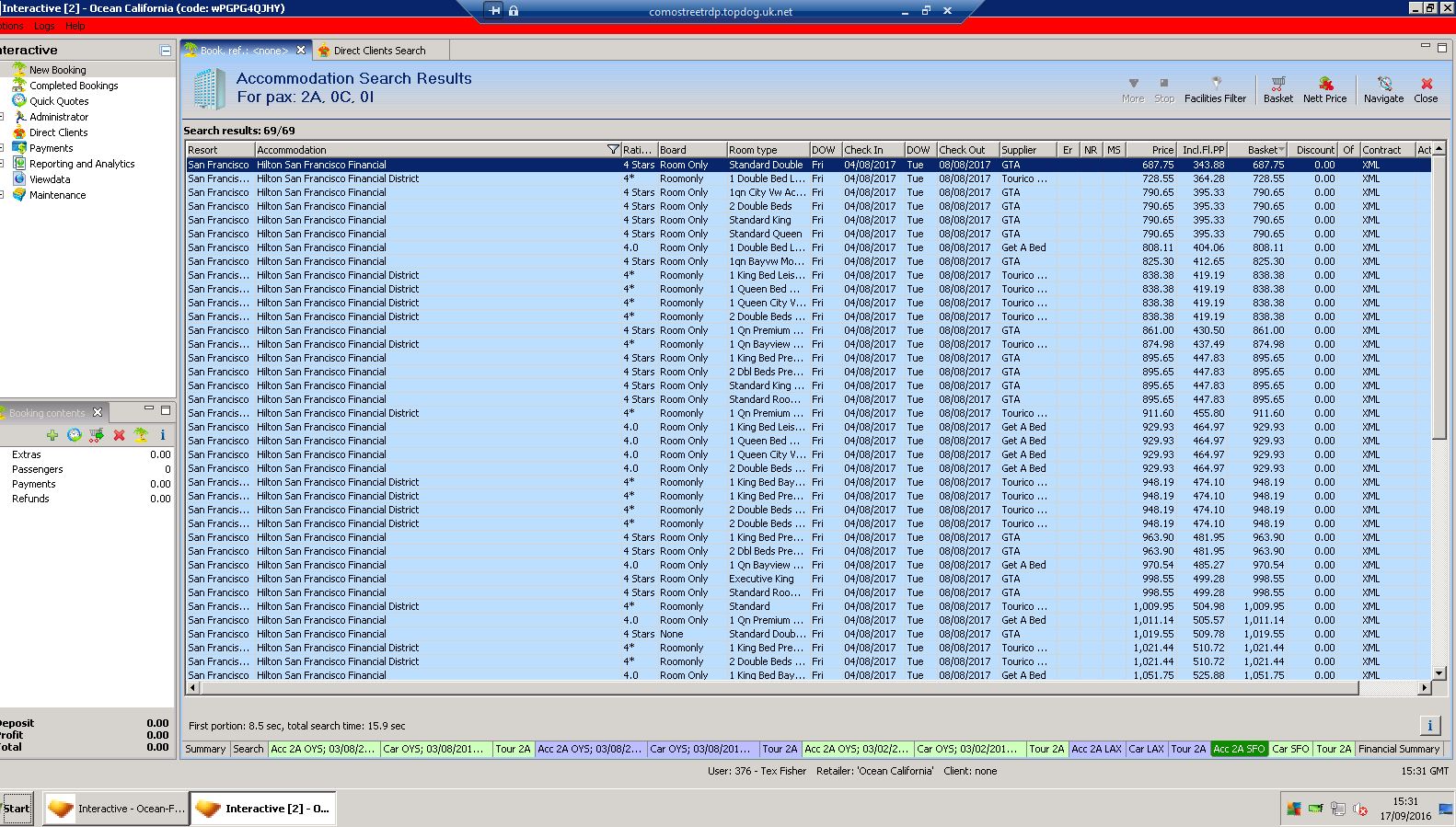Click palm tree icon in Booking contents toolbar
Screen dimensions: 1456x827
pos(141,435)
